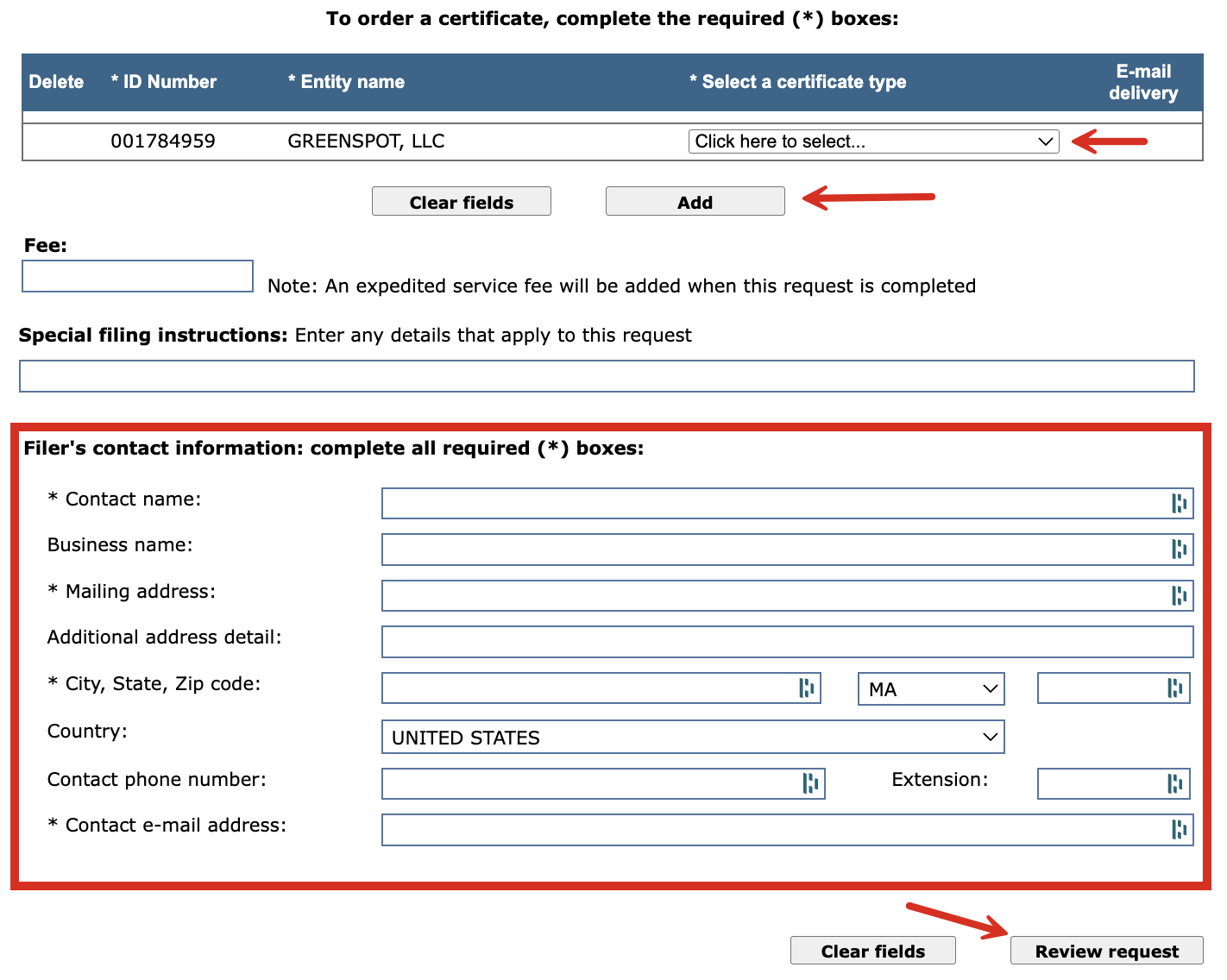The width and height of the screenshot is (1227, 980).
Task: Click autofill icon in Mailing address field
Action: 1179,595
